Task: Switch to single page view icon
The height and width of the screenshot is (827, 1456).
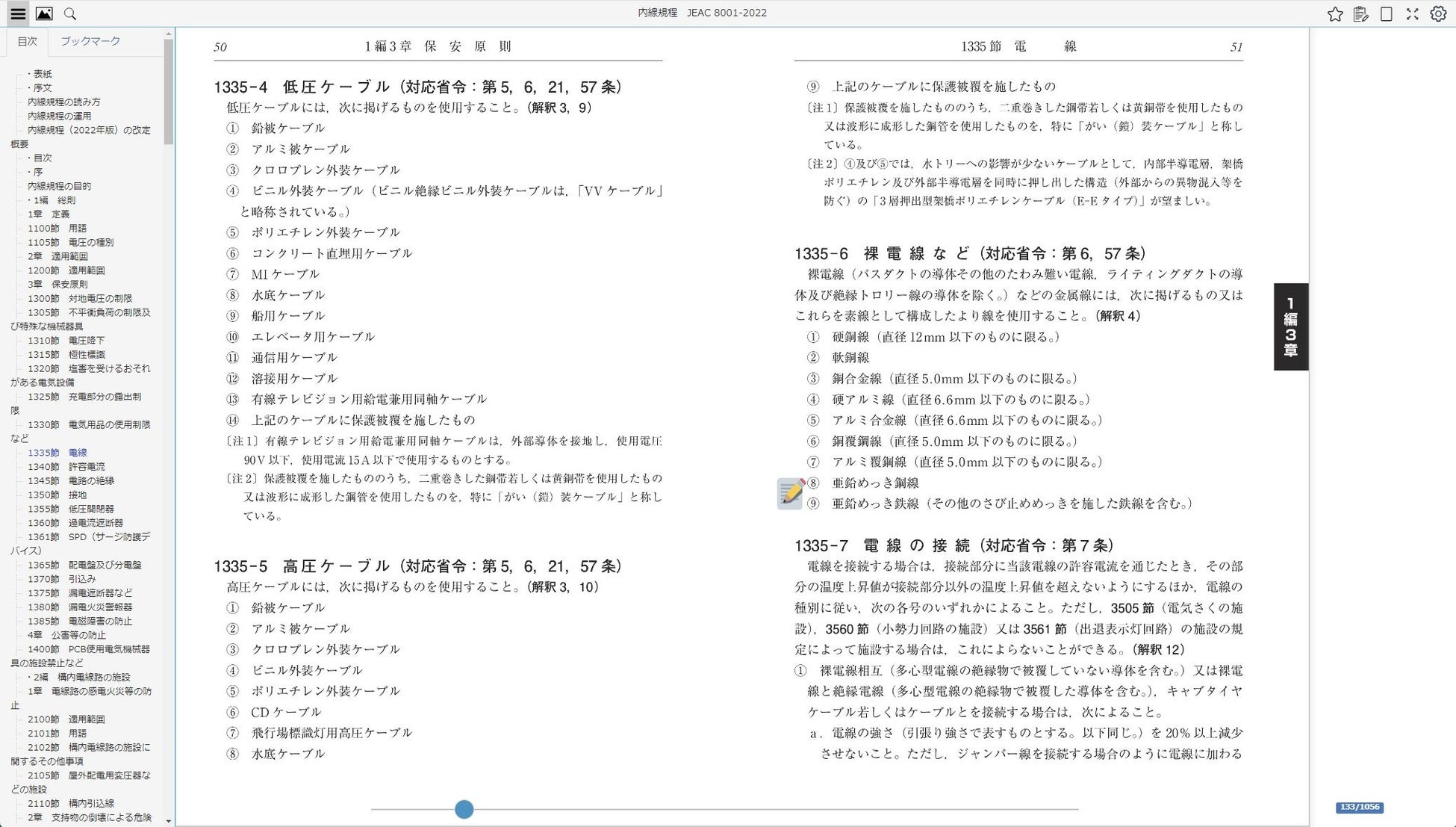Action: [1387, 13]
